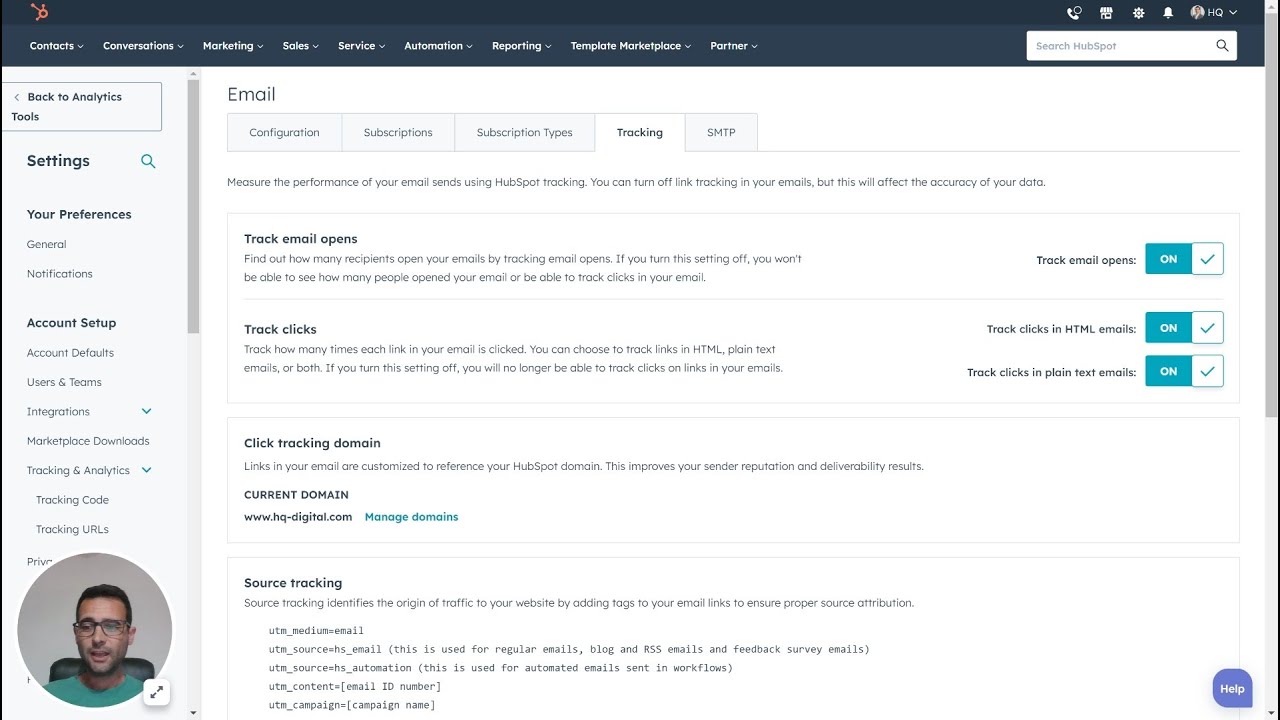Click Back to Analytics Tools button
The image size is (1280, 720).
(x=82, y=106)
